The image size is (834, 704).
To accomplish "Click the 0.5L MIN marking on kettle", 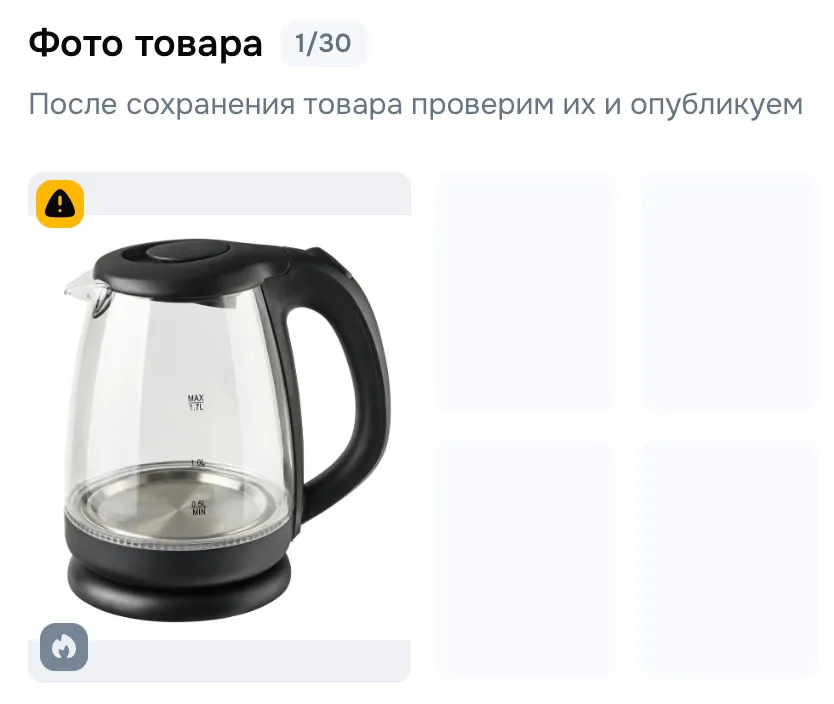I will pyautogui.click(x=198, y=508).
